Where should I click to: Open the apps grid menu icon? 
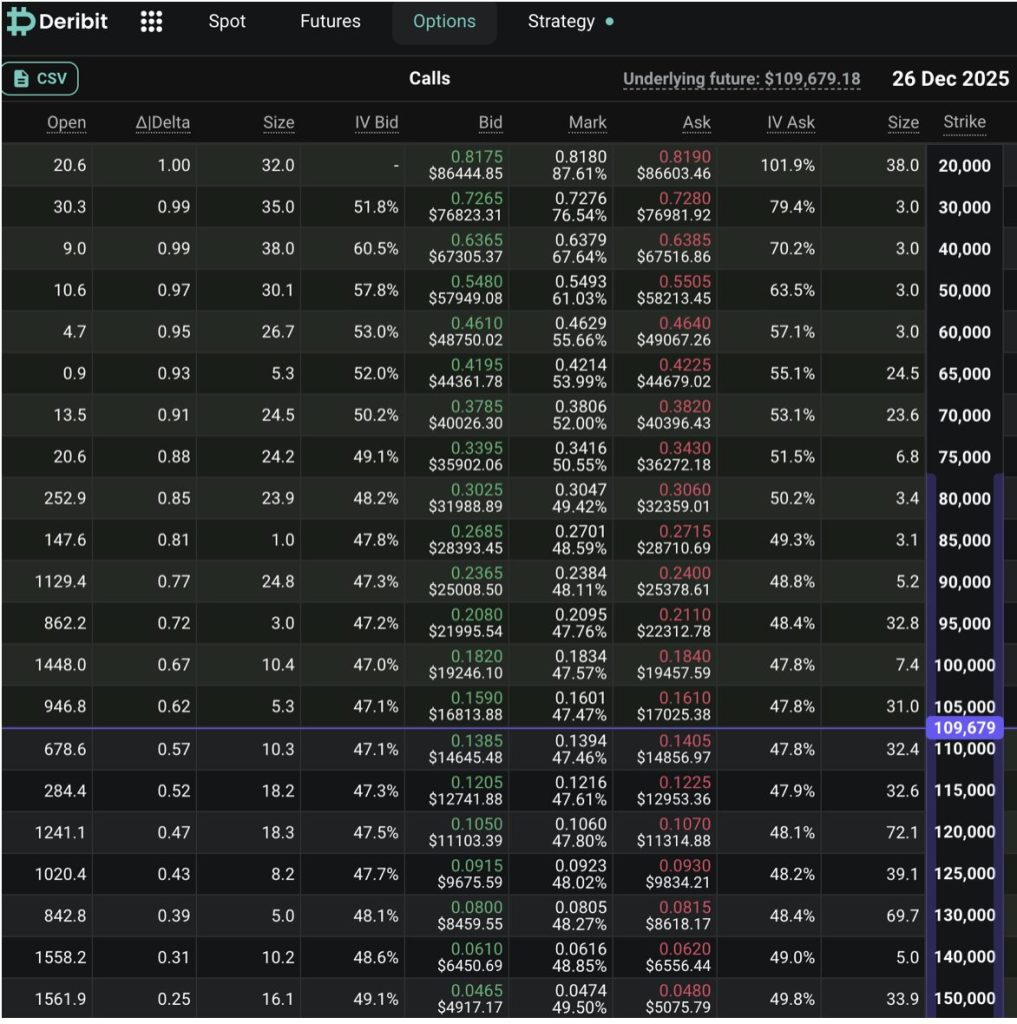tap(151, 22)
